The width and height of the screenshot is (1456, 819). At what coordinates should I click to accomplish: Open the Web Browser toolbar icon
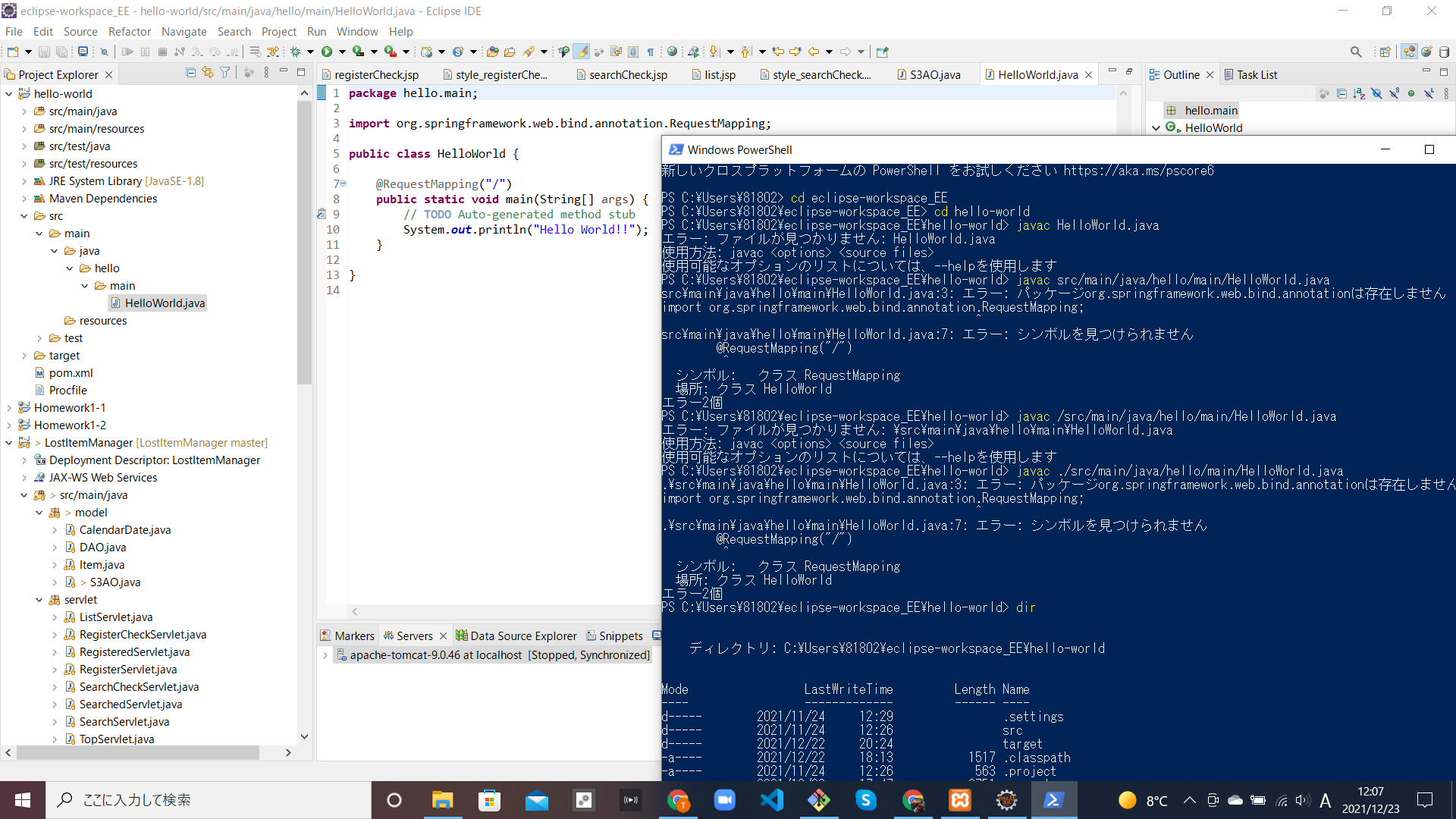pyautogui.click(x=672, y=52)
